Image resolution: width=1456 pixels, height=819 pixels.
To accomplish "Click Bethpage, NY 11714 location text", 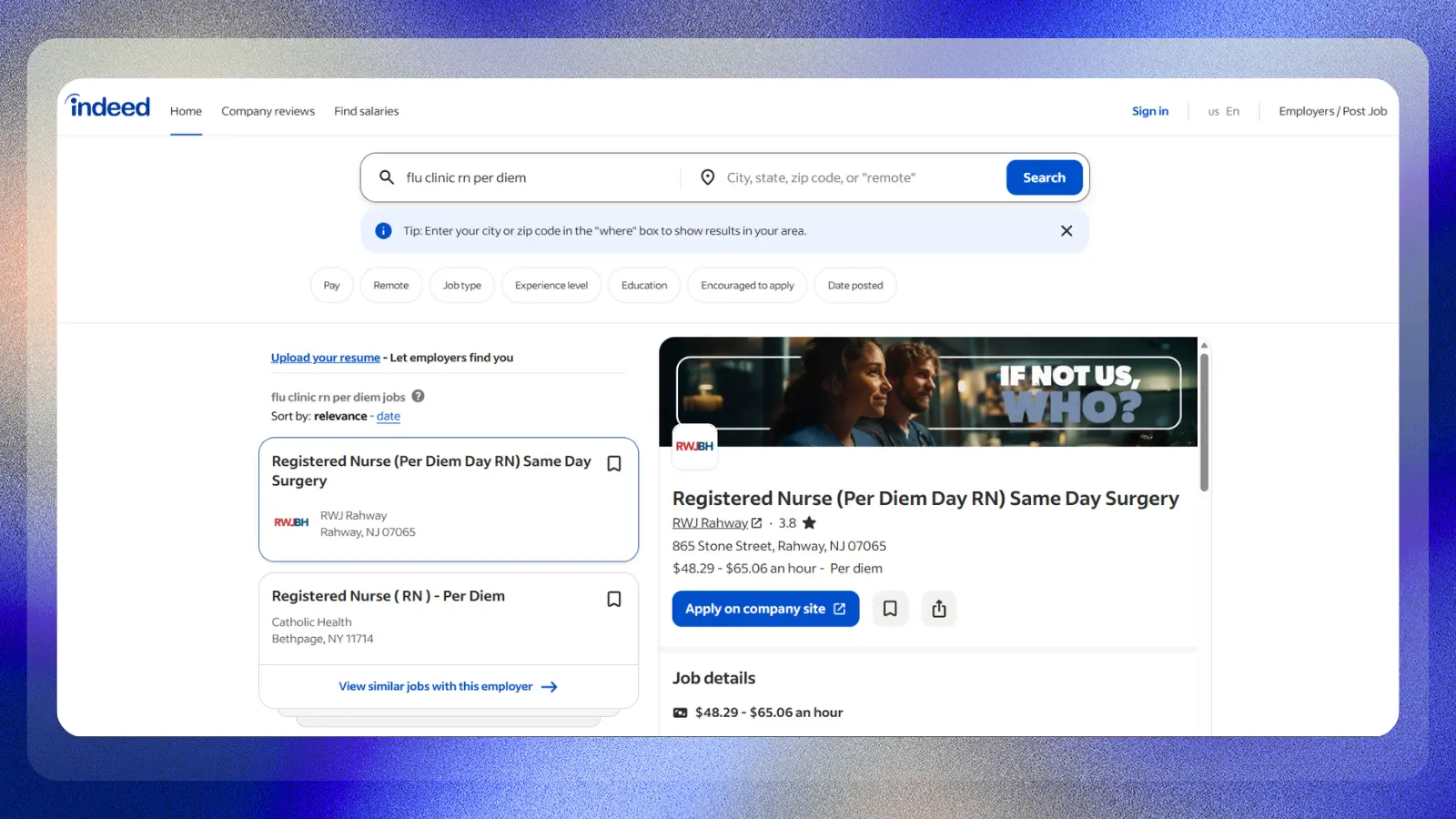I will click(322, 639).
